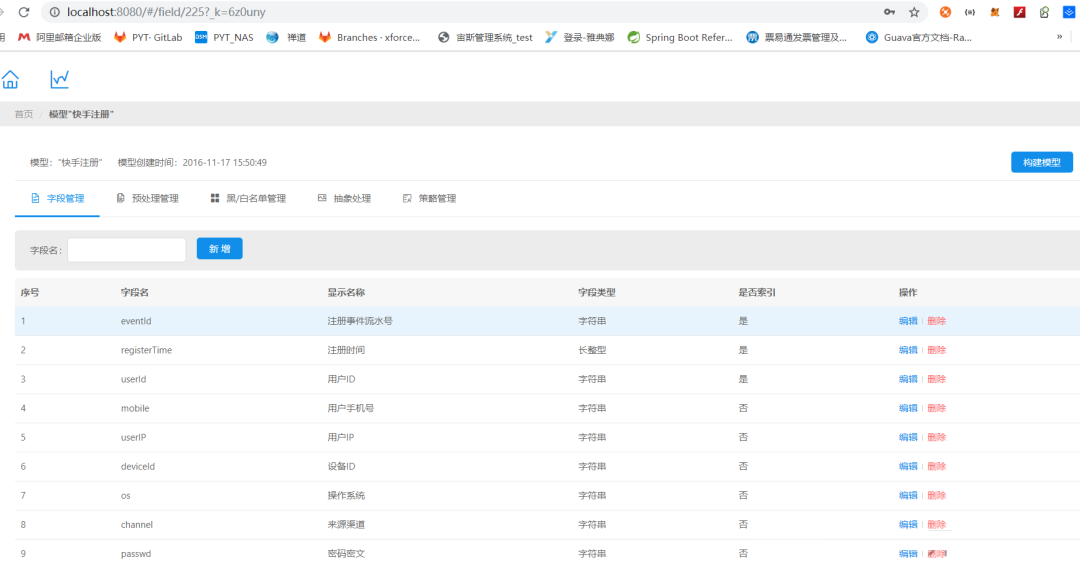Go to 首页 in the breadcrumb

coord(23,114)
